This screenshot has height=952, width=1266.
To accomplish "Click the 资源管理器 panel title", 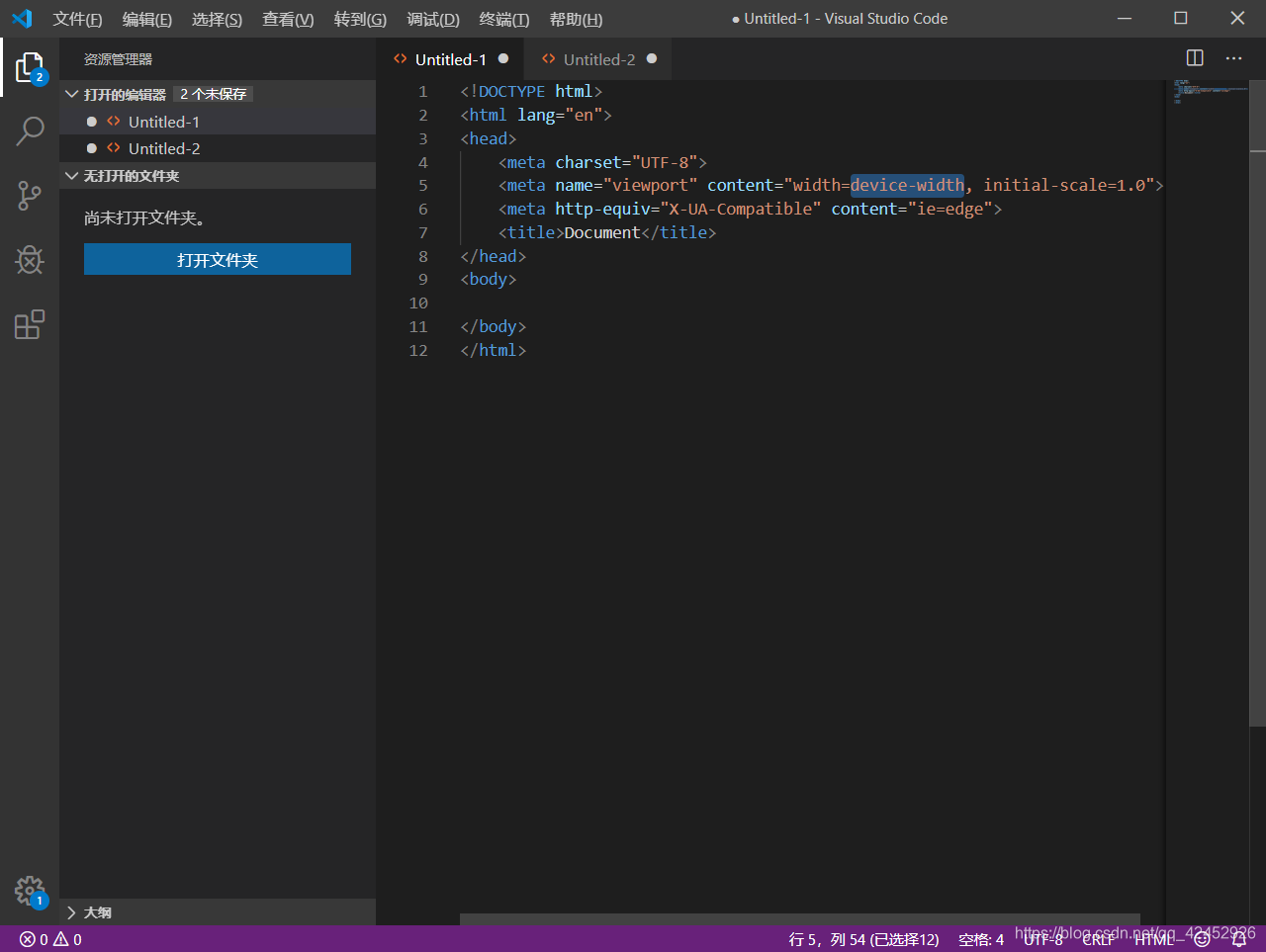I will [118, 59].
